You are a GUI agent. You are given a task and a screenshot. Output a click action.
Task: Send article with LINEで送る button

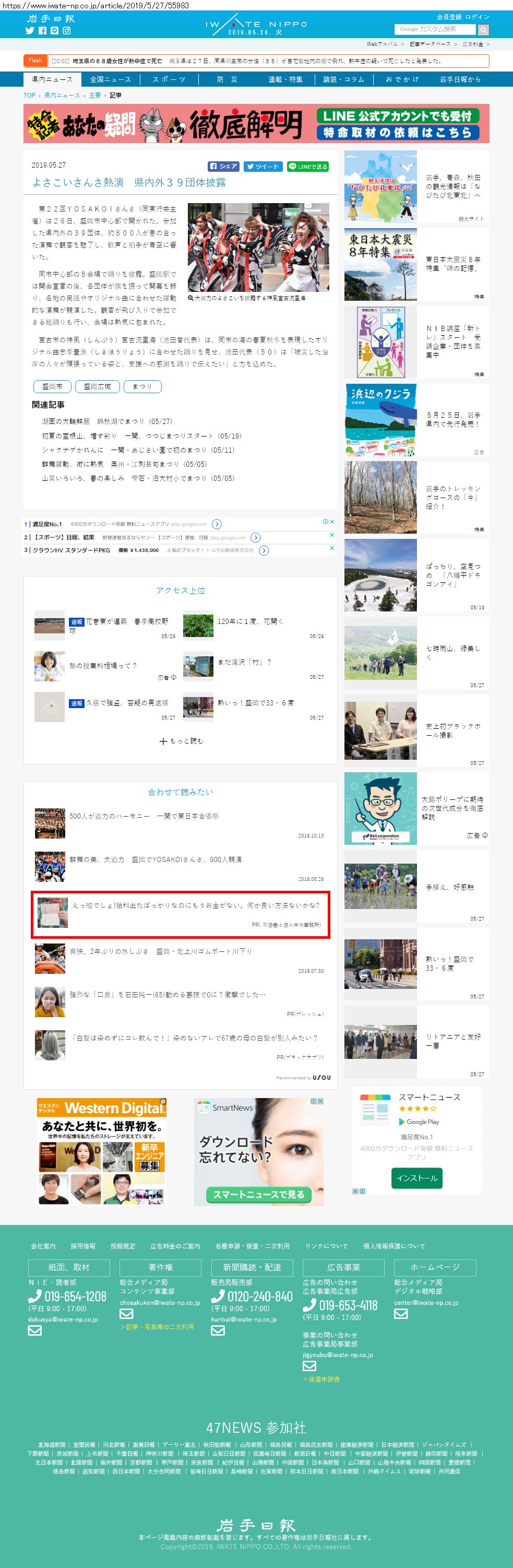[x=308, y=166]
